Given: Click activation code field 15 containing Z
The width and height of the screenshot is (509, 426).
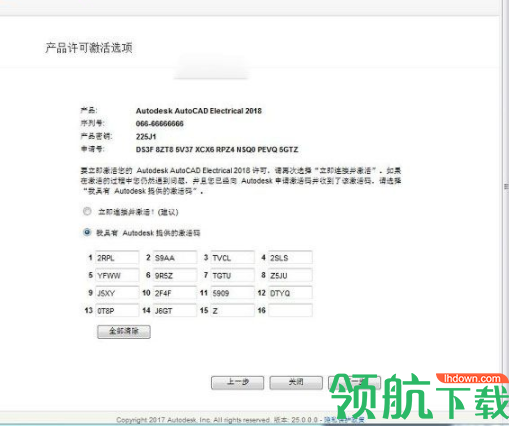Looking at the screenshot, I should click(x=233, y=311).
